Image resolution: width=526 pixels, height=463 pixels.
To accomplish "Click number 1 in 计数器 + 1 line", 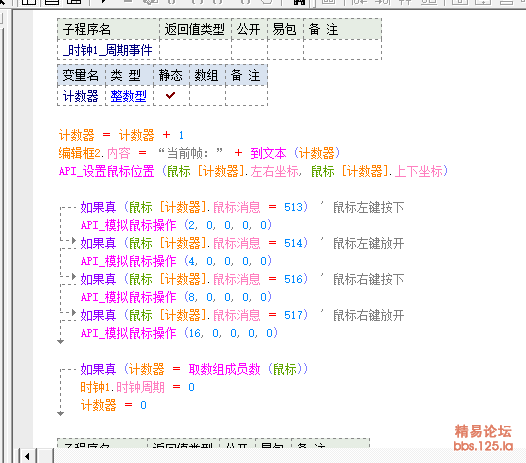I will tap(181, 135).
